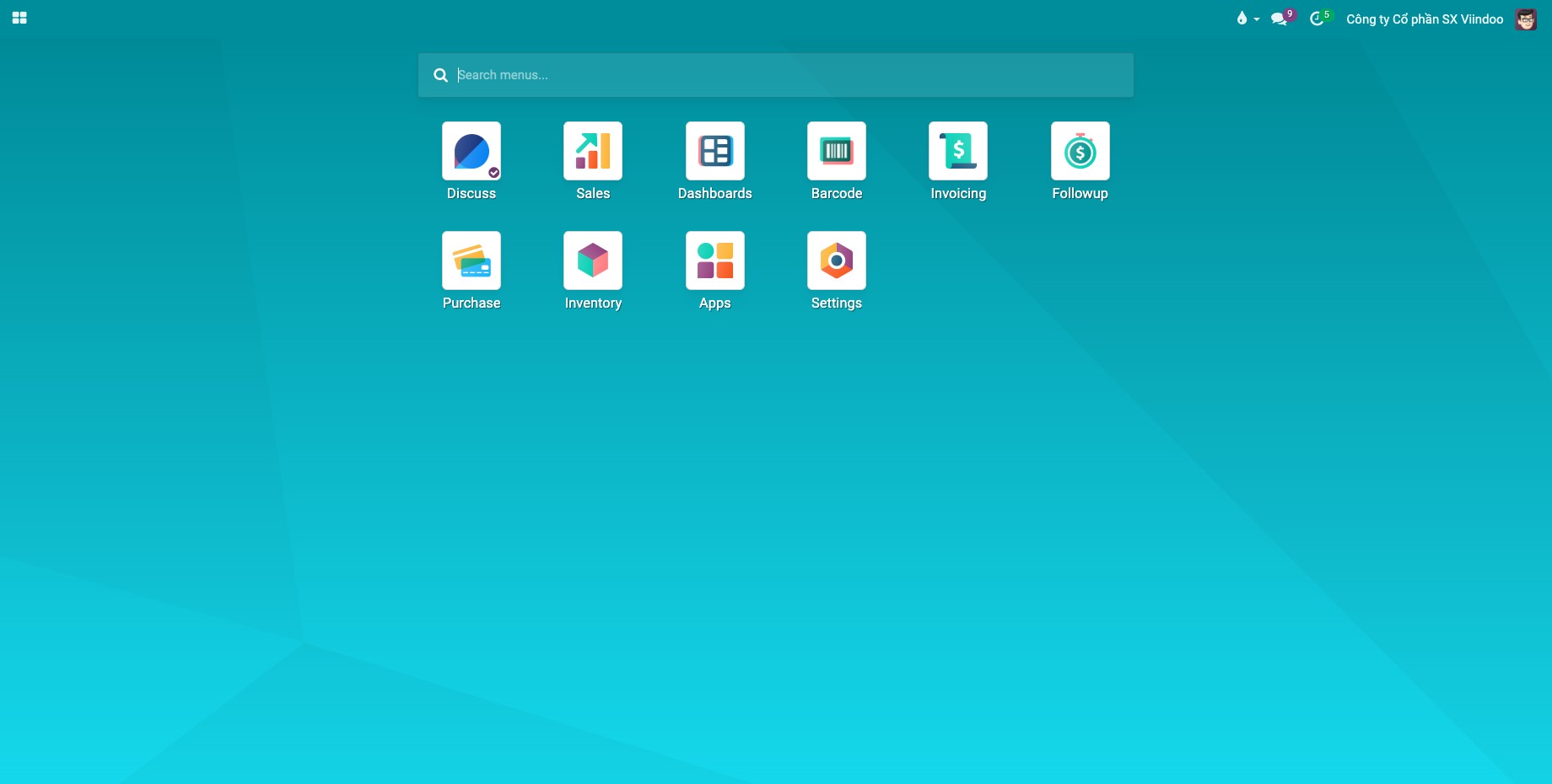1552x784 pixels.
Task: Open the Invoicing app
Action: (x=958, y=151)
